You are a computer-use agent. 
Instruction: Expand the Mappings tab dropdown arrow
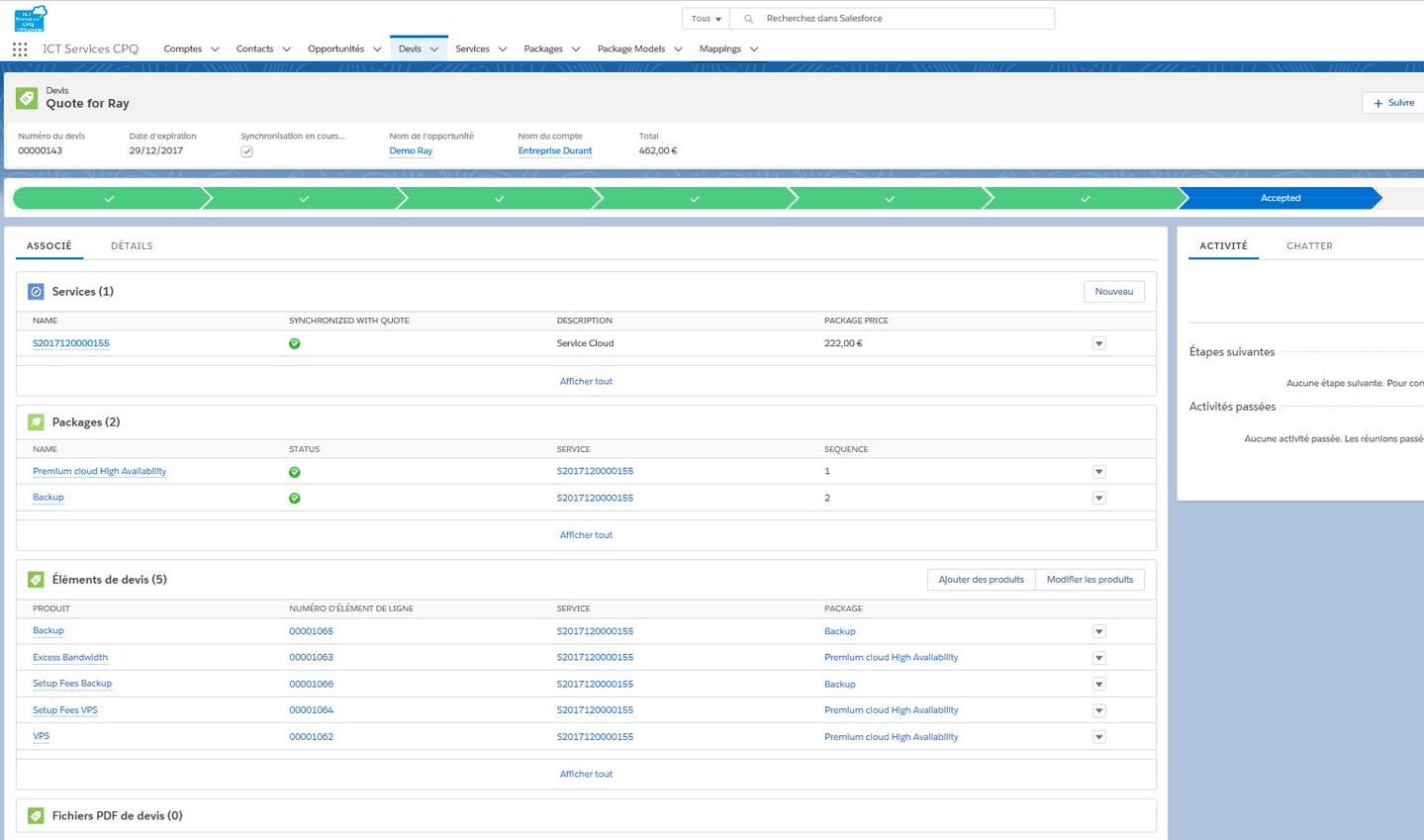point(754,49)
